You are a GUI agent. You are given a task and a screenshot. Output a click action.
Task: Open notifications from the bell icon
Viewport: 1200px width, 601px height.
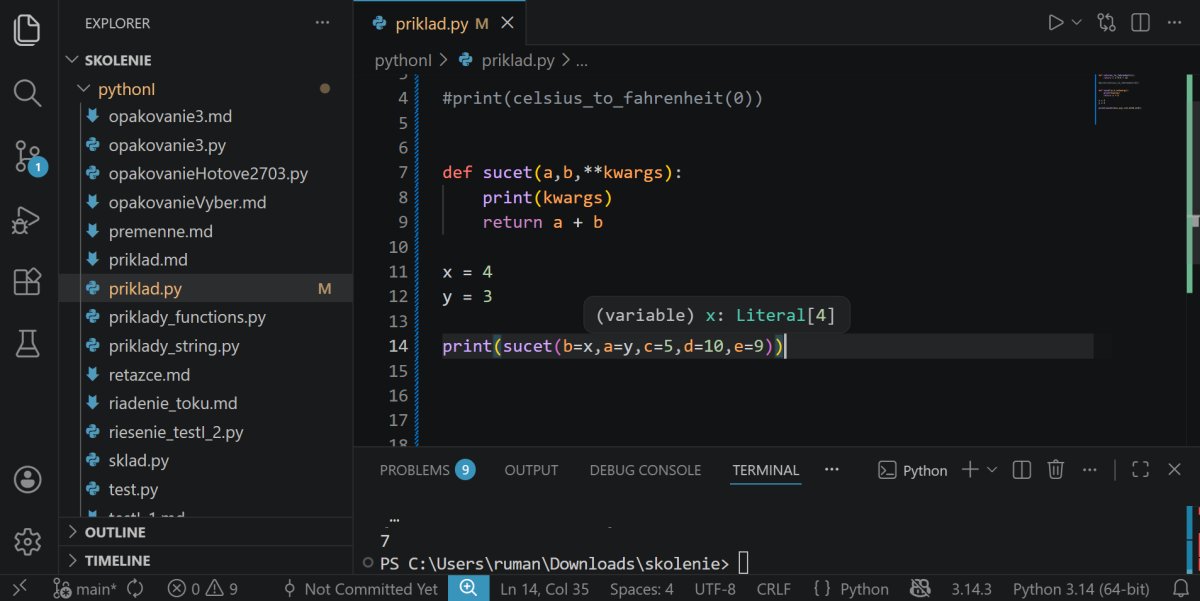[1180, 589]
